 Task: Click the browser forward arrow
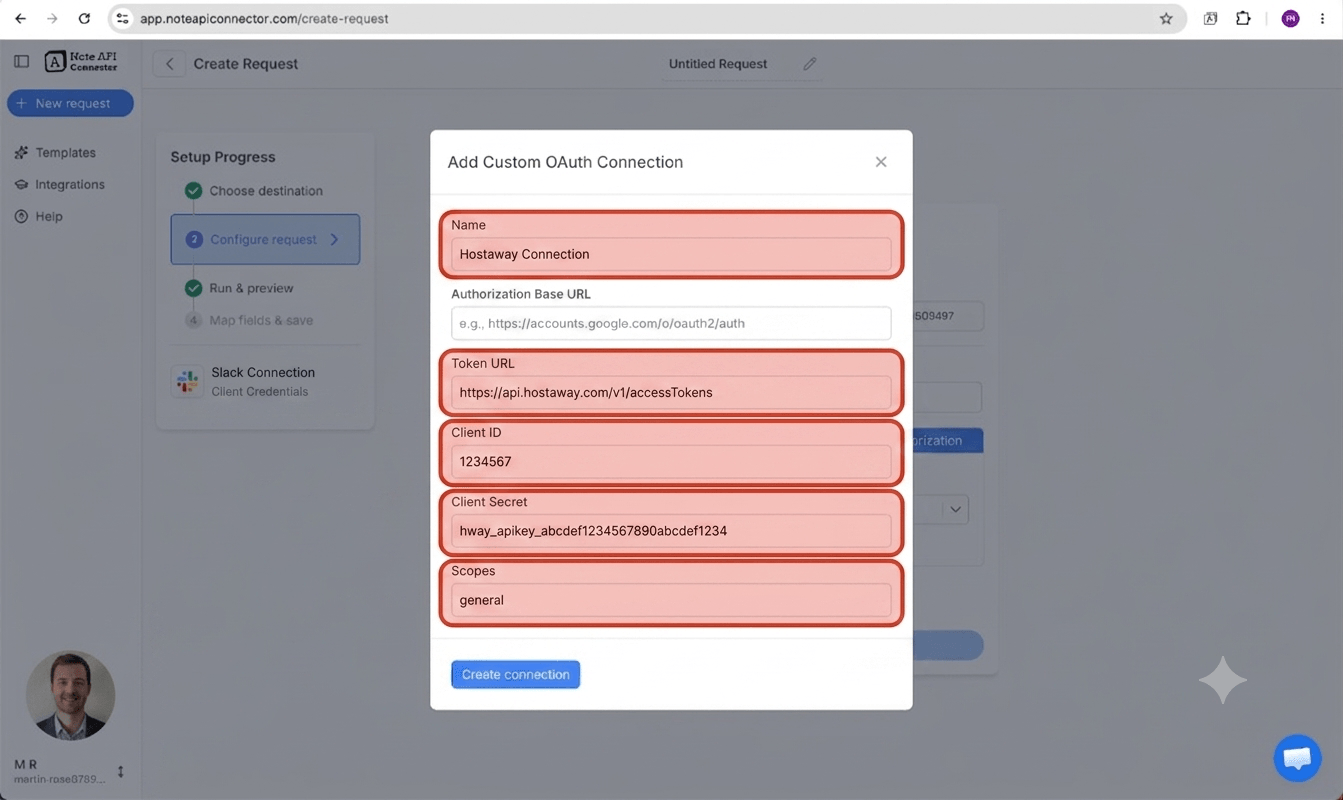[x=52, y=18]
